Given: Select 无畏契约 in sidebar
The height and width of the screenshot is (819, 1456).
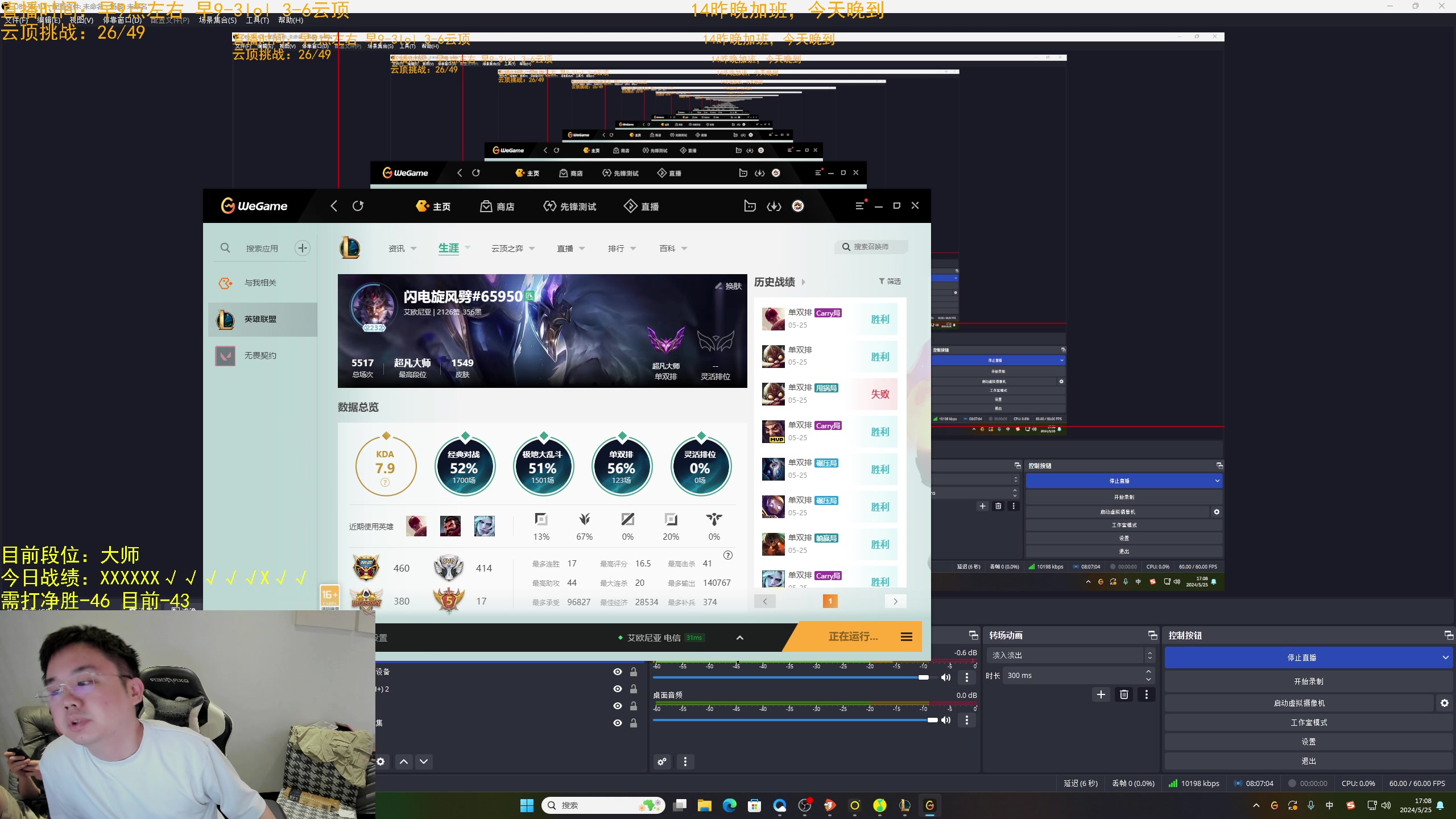Looking at the screenshot, I should click(x=263, y=355).
